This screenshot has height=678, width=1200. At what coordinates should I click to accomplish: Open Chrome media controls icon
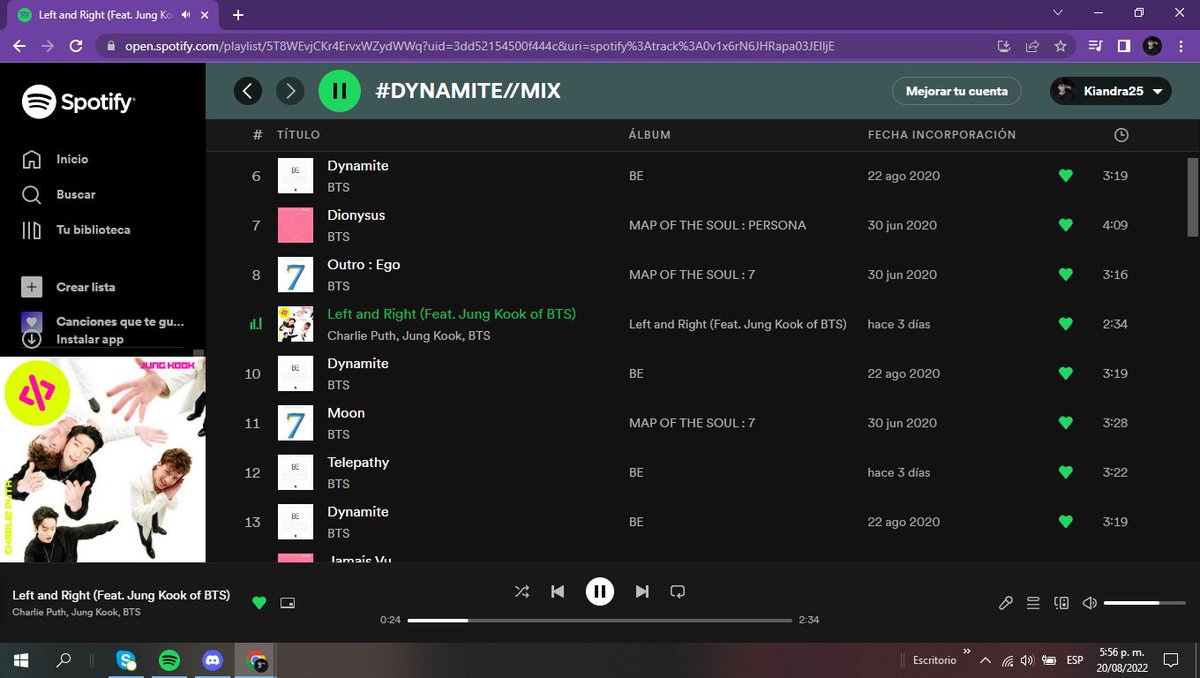1096,46
